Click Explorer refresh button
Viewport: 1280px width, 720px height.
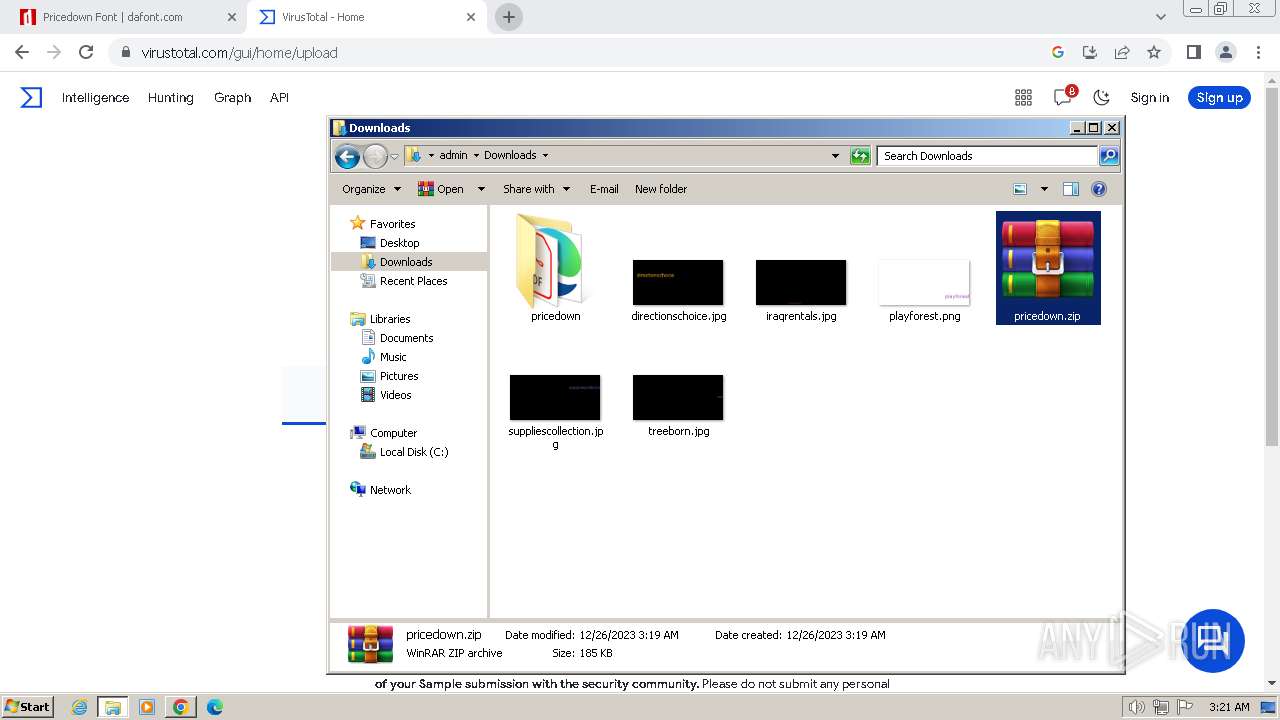pos(860,155)
